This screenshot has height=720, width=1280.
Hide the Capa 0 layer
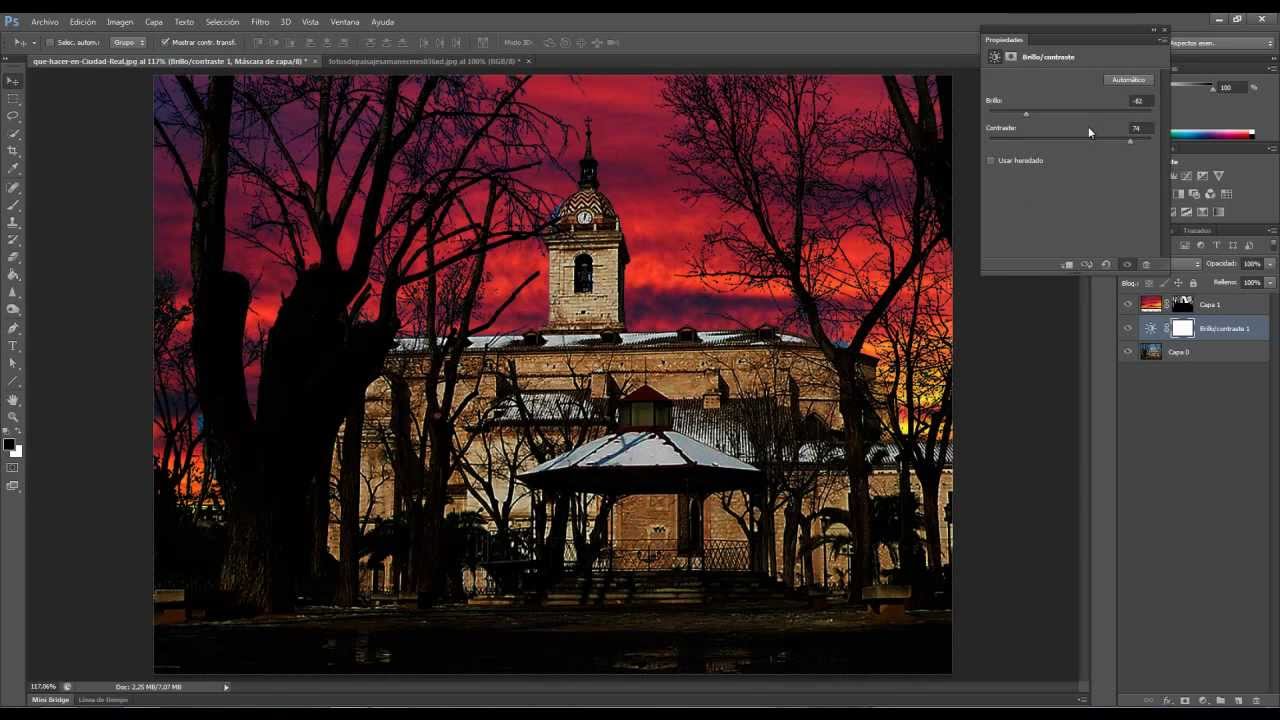pyautogui.click(x=1128, y=352)
